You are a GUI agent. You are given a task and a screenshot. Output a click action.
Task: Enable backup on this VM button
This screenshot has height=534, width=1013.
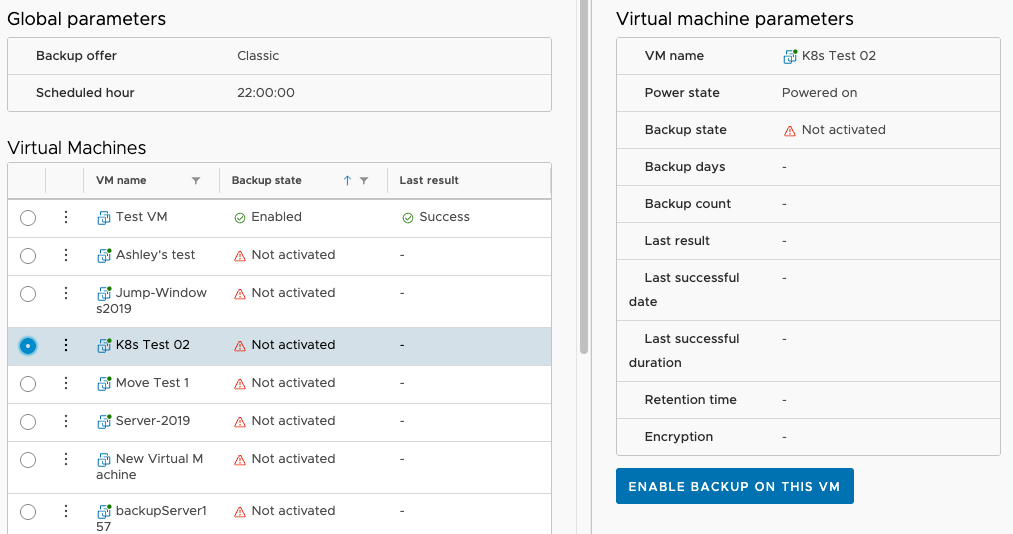735,486
